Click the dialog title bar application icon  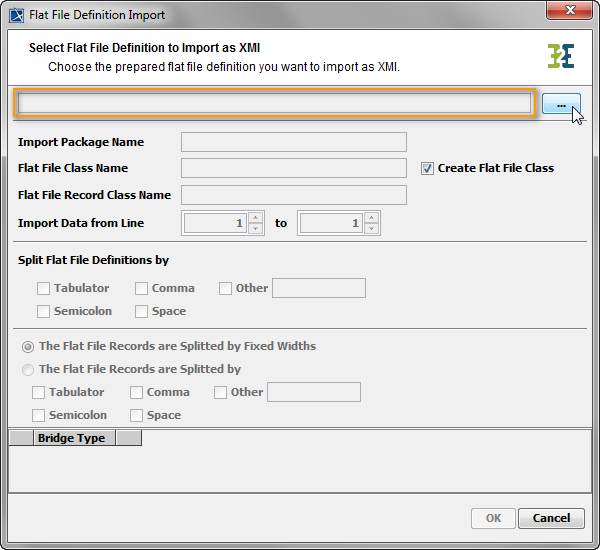(x=17, y=15)
